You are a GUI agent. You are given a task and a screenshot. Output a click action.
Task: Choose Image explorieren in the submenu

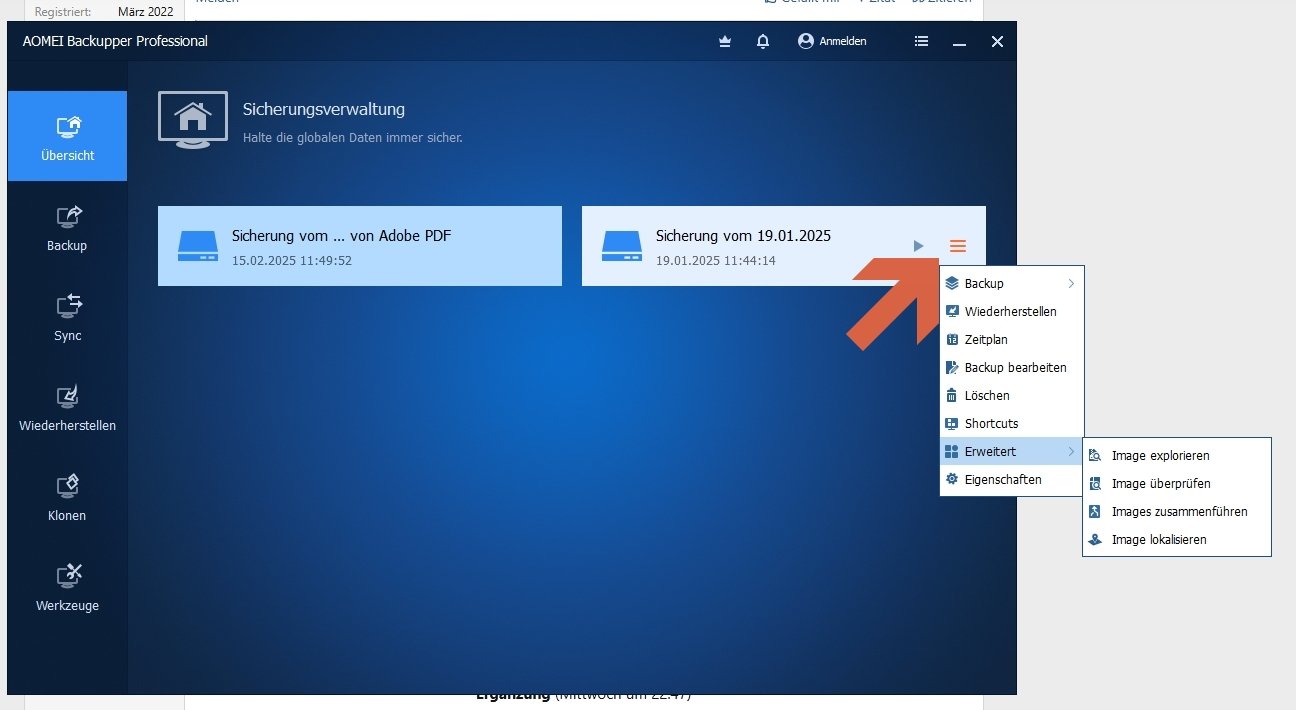point(1177,456)
